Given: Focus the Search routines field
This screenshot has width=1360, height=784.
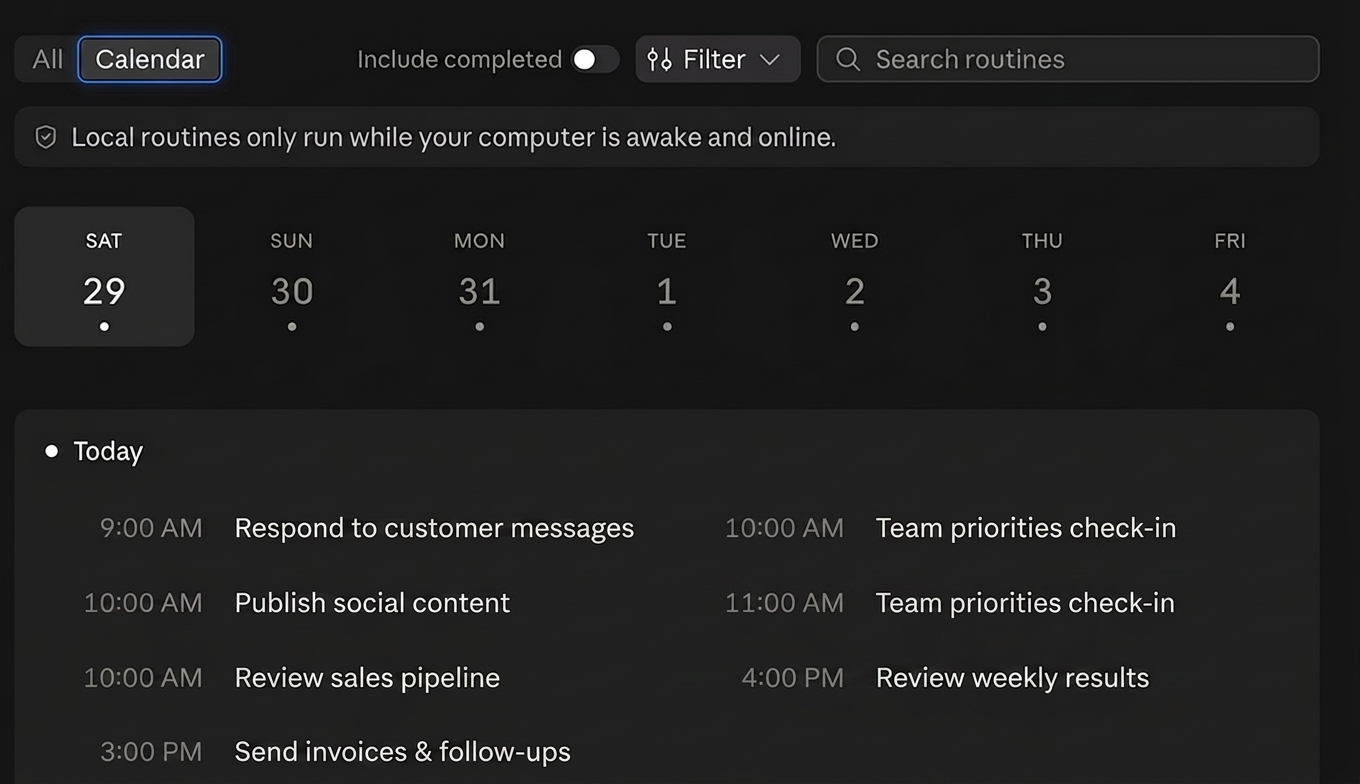Looking at the screenshot, I should [x=1068, y=59].
